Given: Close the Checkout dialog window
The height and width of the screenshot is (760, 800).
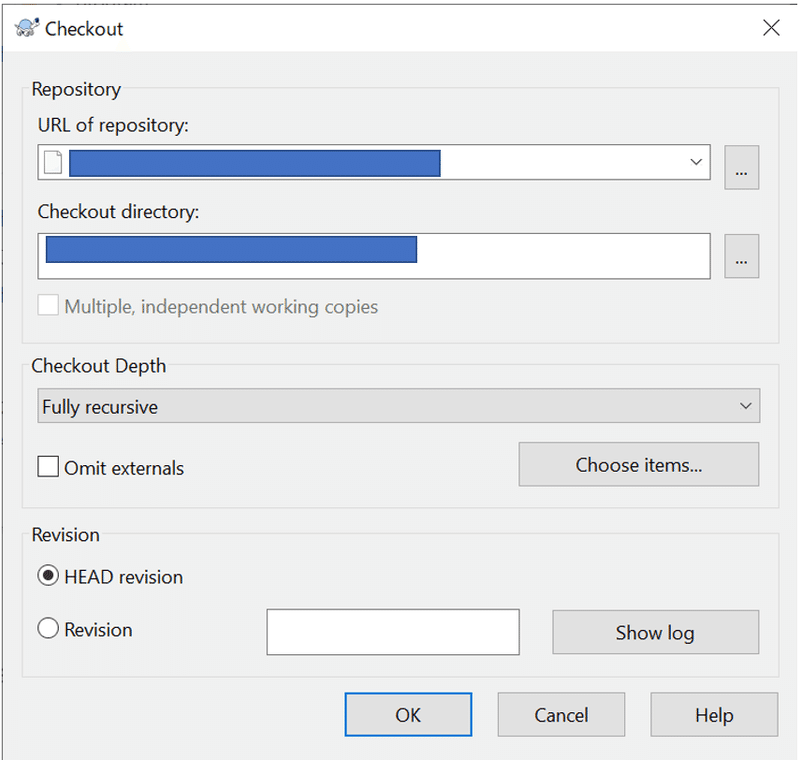Looking at the screenshot, I should (771, 28).
